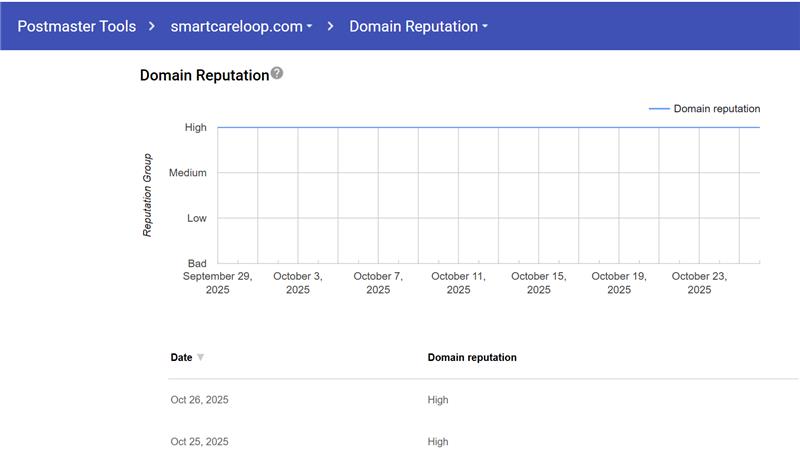Click the first breadcrumb chevron after Postmaster Tools
Screen dimensions: 800x449
[x=150, y=26]
